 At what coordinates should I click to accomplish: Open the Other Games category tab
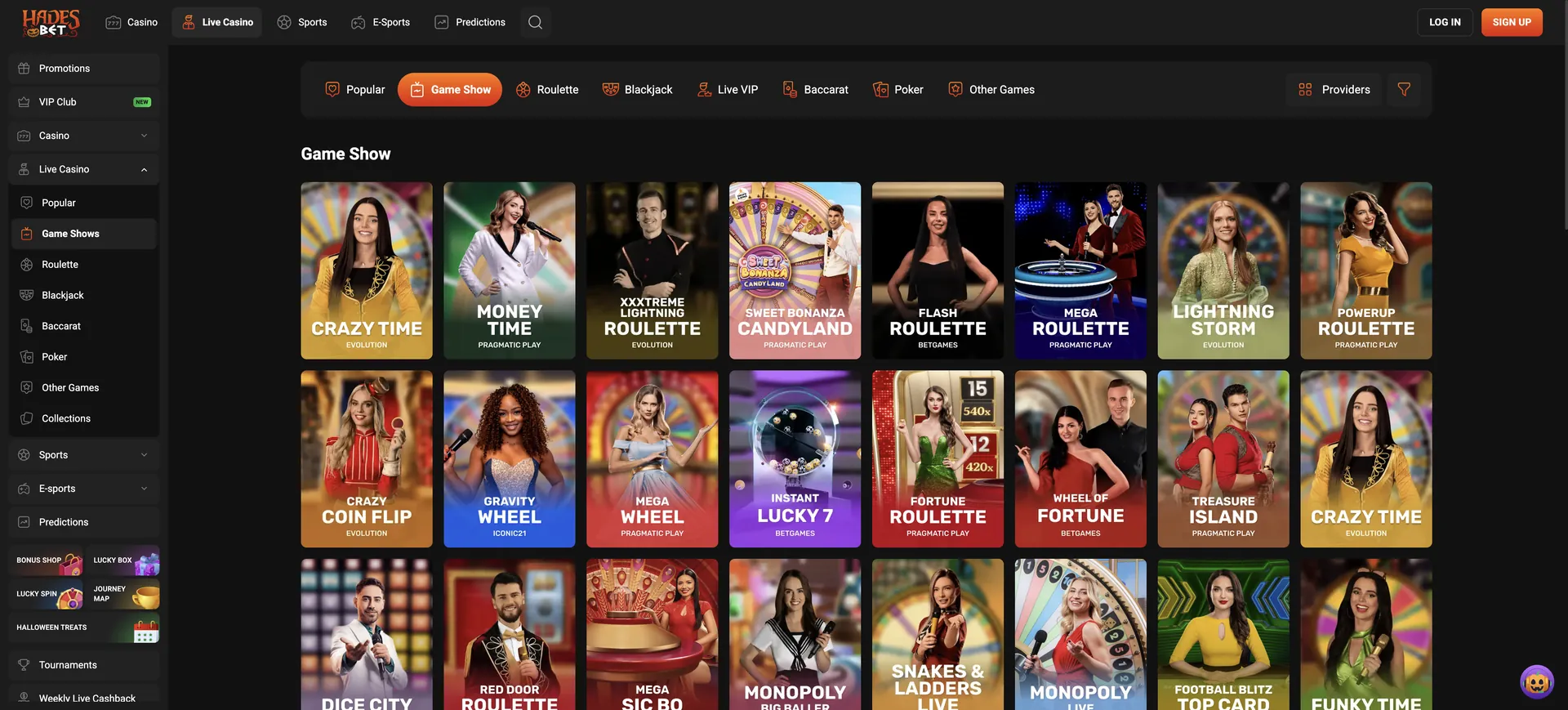click(x=991, y=90)
